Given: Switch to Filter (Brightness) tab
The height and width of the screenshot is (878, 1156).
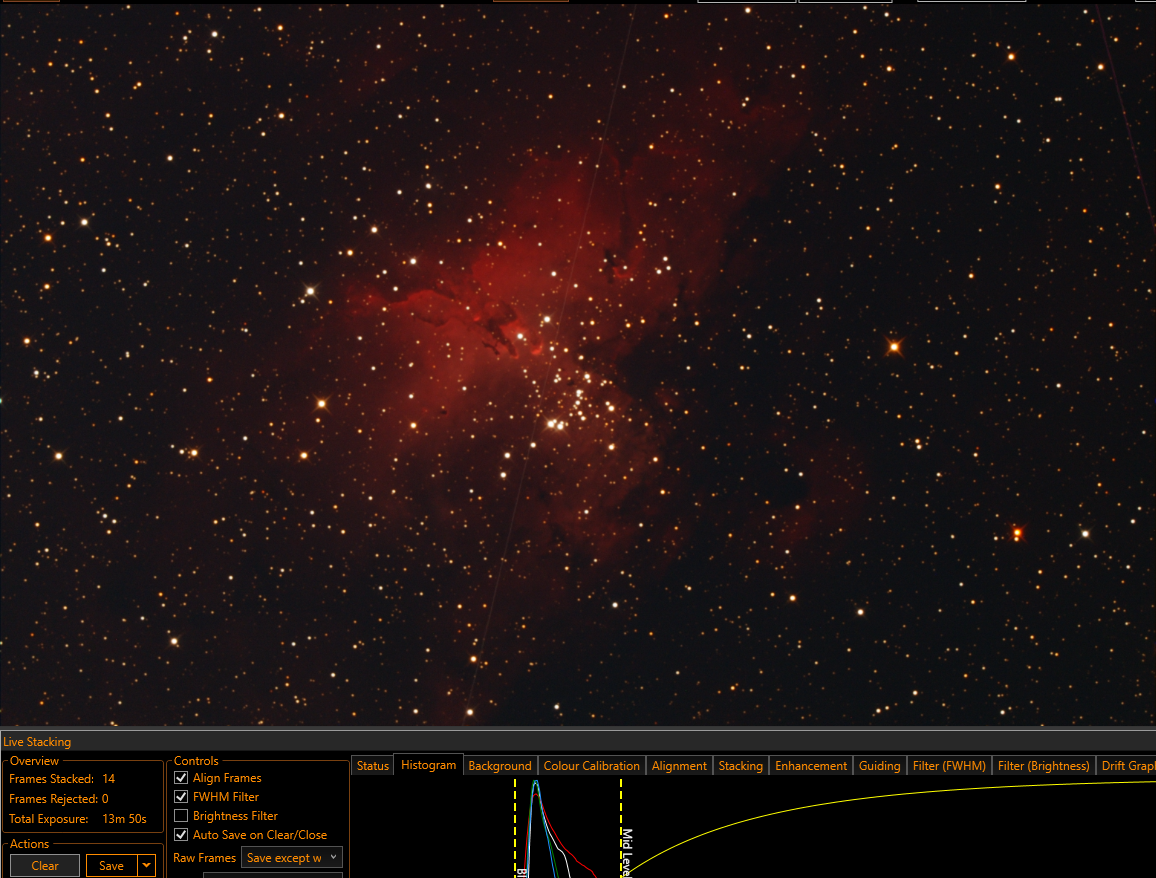Looking at the screenshot, I should click(x=1043, y=766).
